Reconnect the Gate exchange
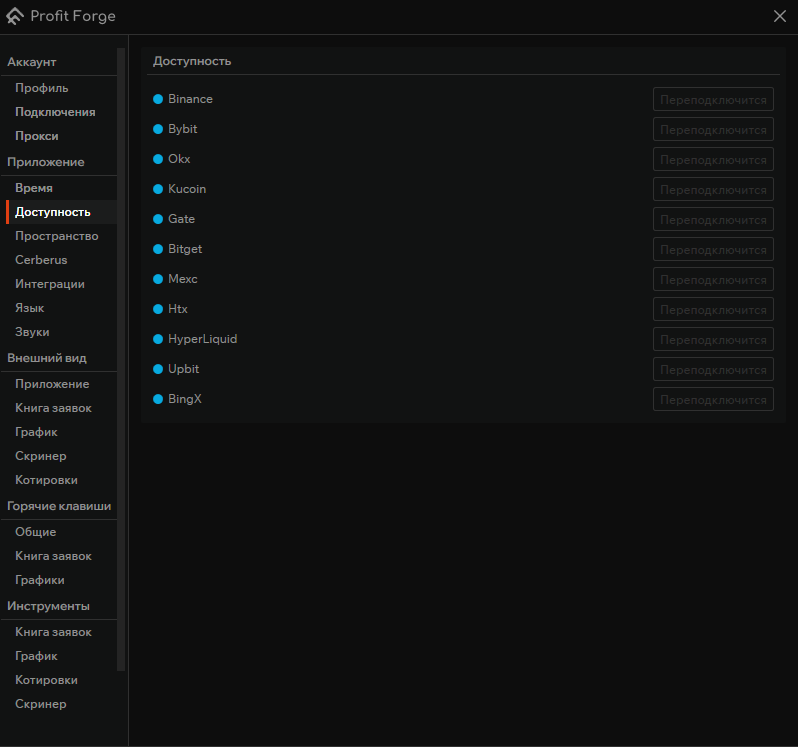The image size is (798, 747). (x=713, y=219)
